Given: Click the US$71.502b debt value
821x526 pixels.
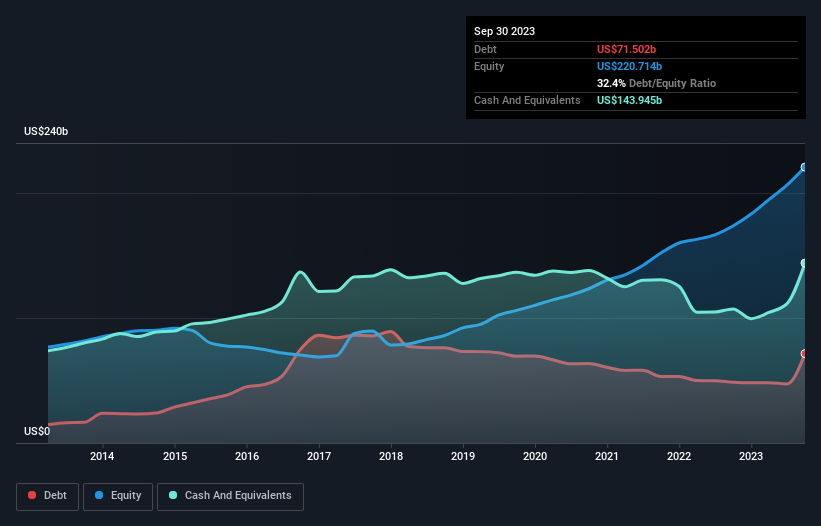Looking at the screenshot, I should pyautogui.click(x=626, y=49).
